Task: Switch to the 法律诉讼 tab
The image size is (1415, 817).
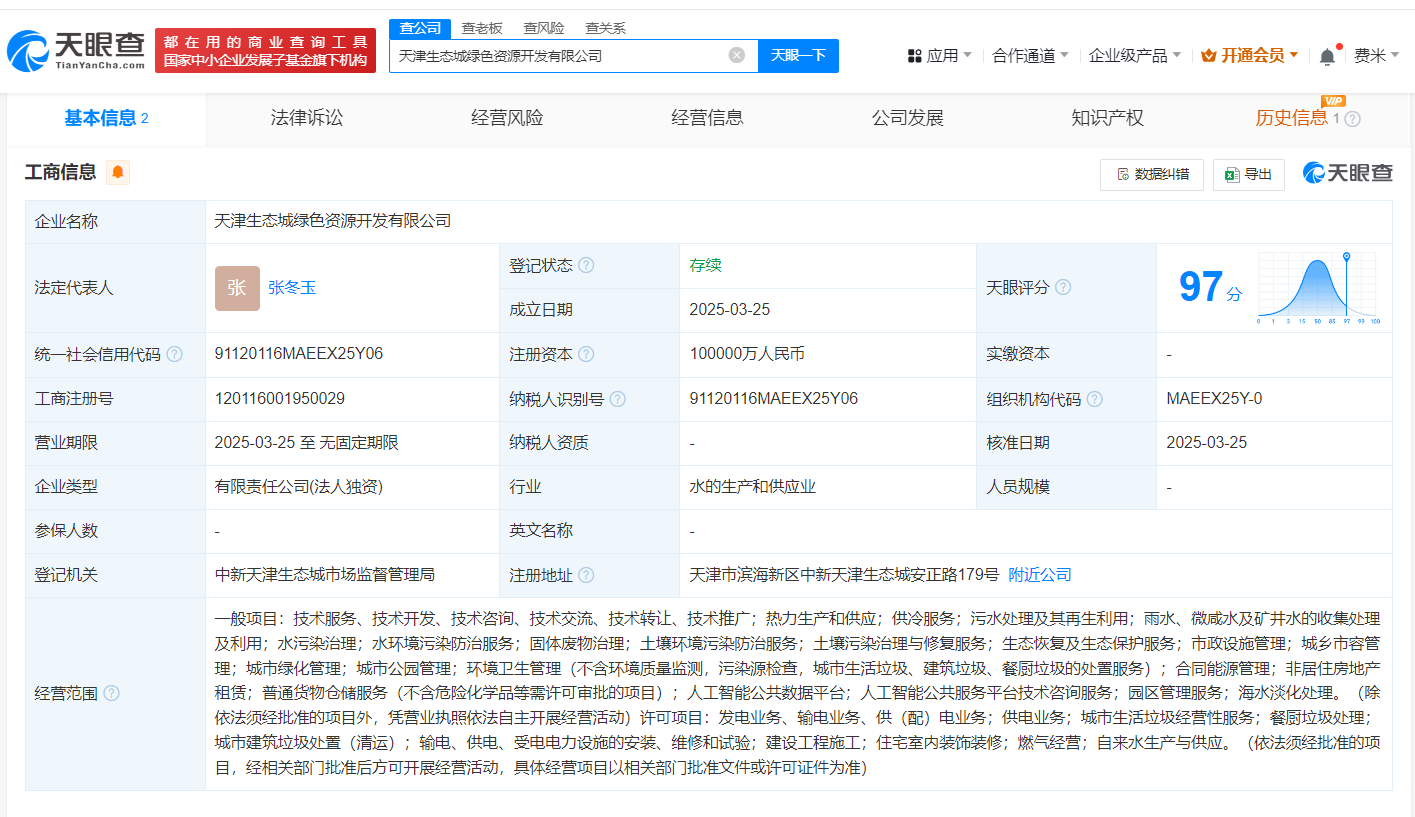Action: (x=306, y=118)
